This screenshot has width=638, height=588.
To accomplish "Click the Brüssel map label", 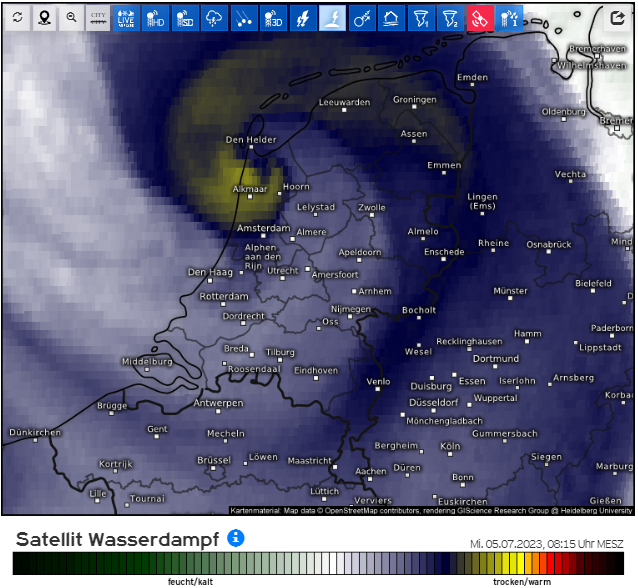I will click(x=214, y=460).
